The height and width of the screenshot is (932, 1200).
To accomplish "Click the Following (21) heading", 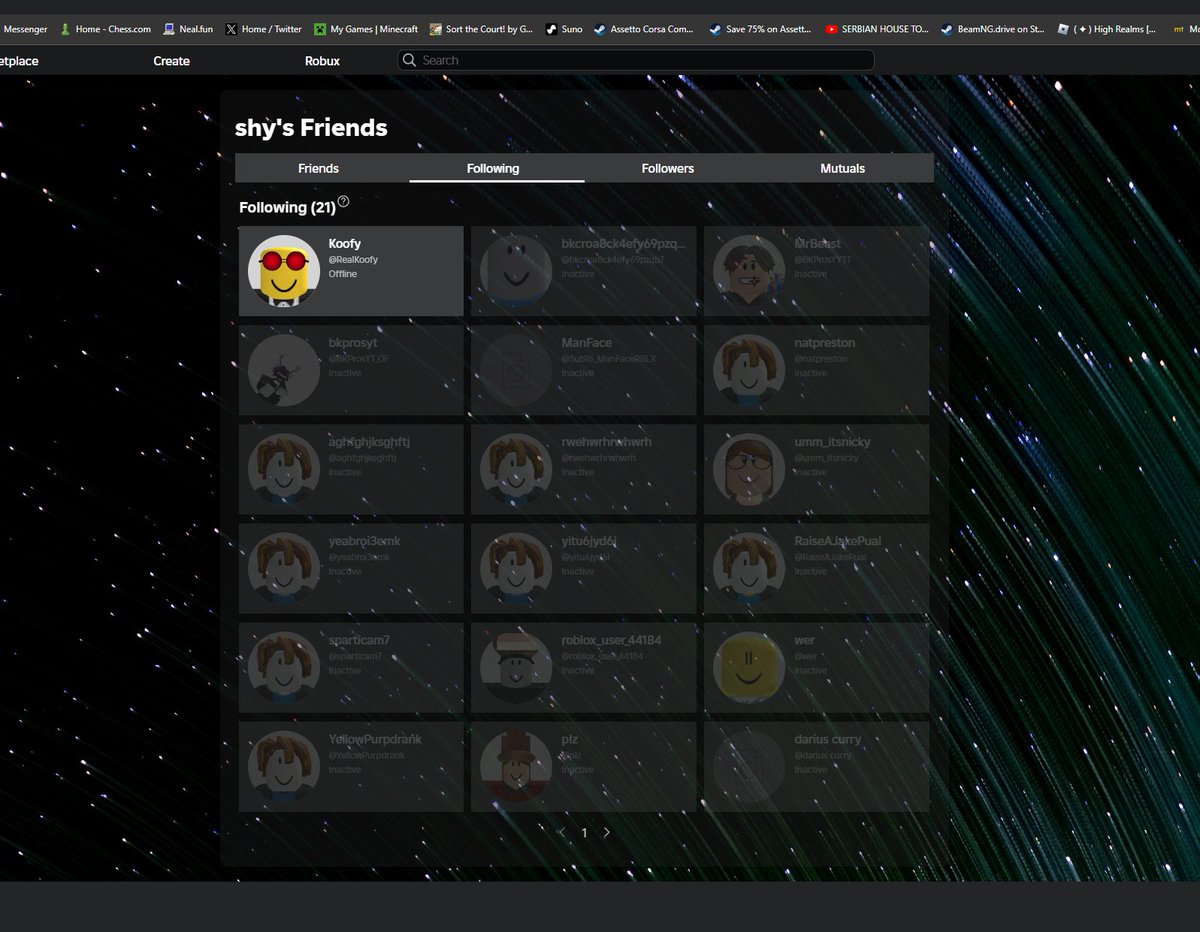I will tap(287, 207).
